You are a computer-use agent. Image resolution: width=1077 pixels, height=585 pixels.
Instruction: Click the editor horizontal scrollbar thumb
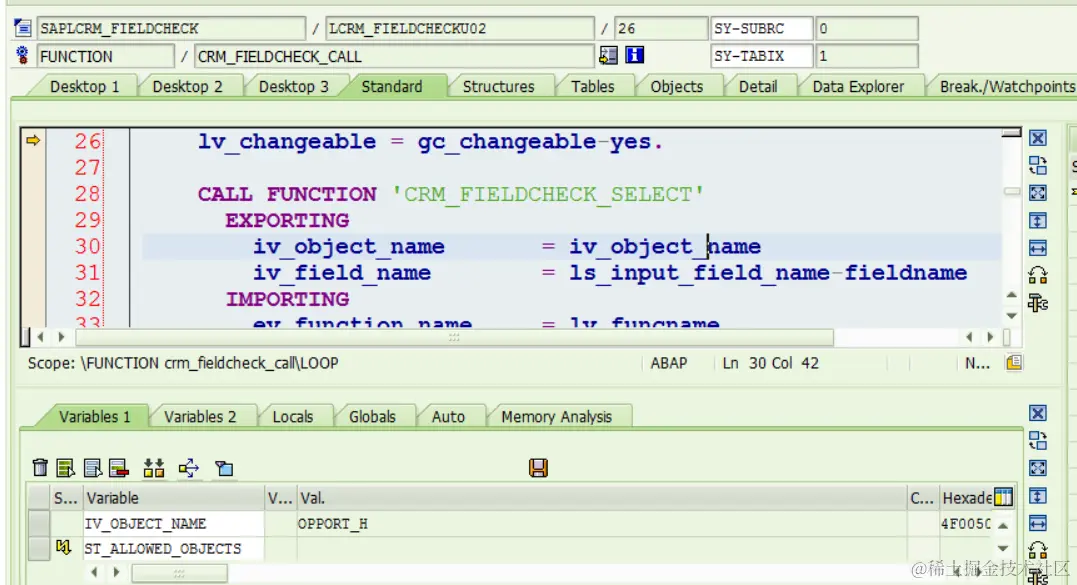pos(454,337)
